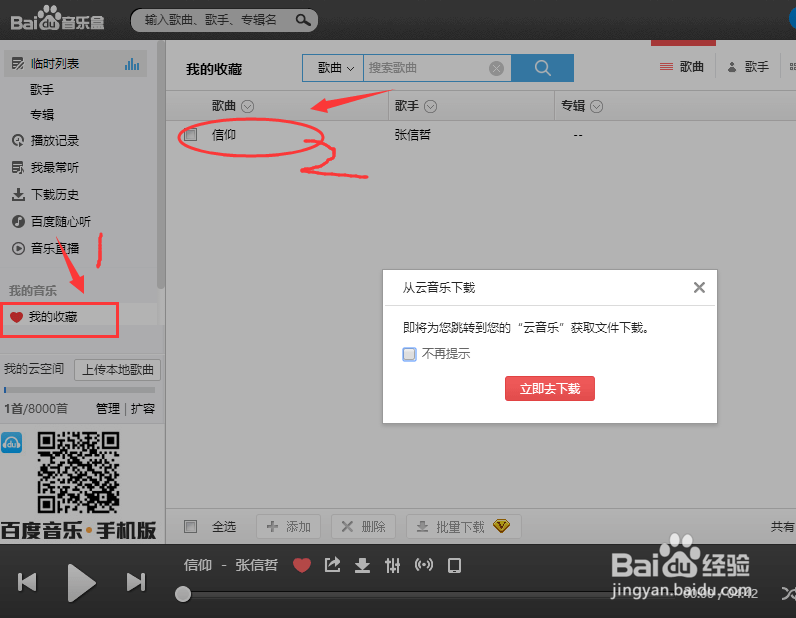Click 立即去下载 button
The image size is (796, 618).
550,388
